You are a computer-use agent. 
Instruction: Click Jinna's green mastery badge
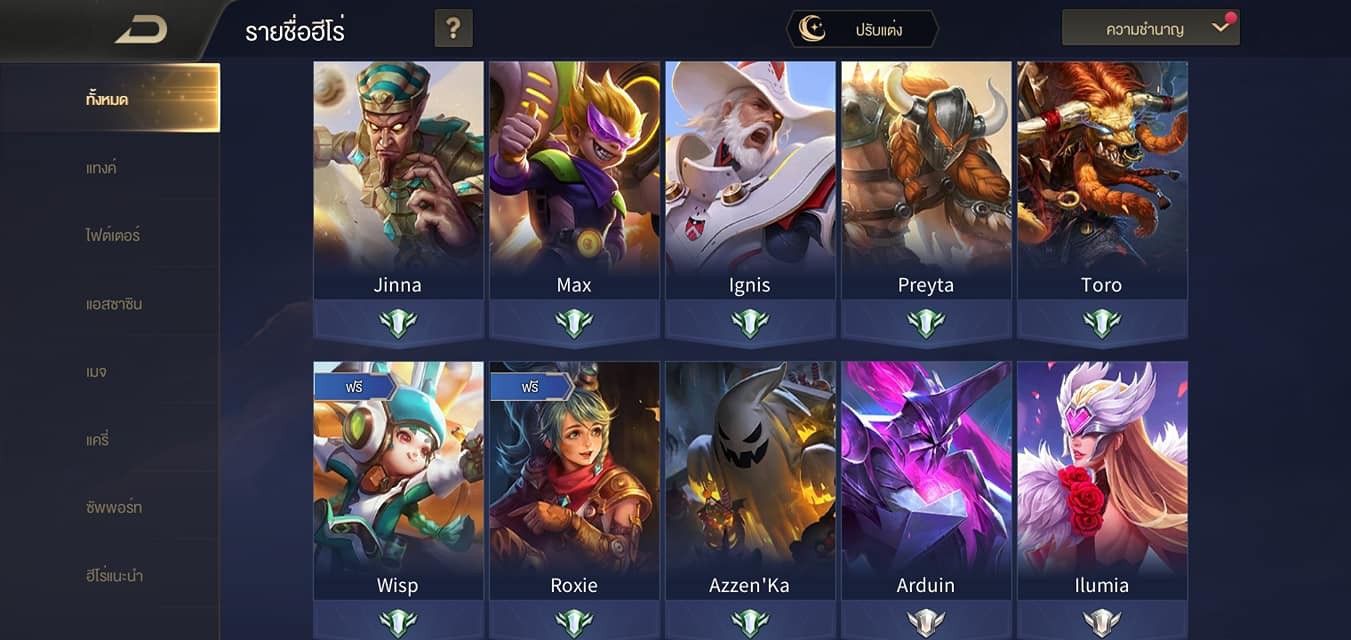398,323
